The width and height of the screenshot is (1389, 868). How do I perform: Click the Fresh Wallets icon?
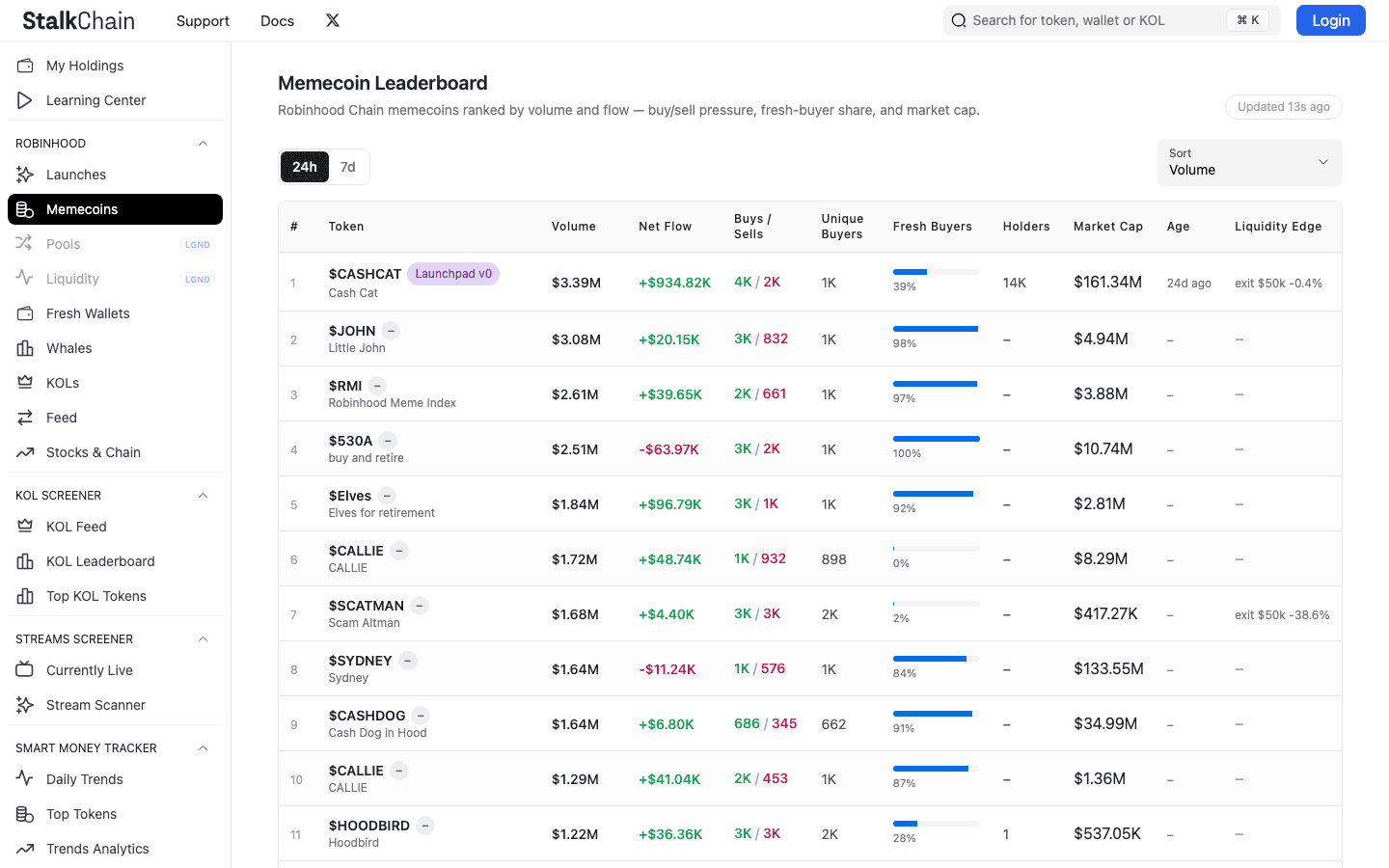[x=25, y=313]
